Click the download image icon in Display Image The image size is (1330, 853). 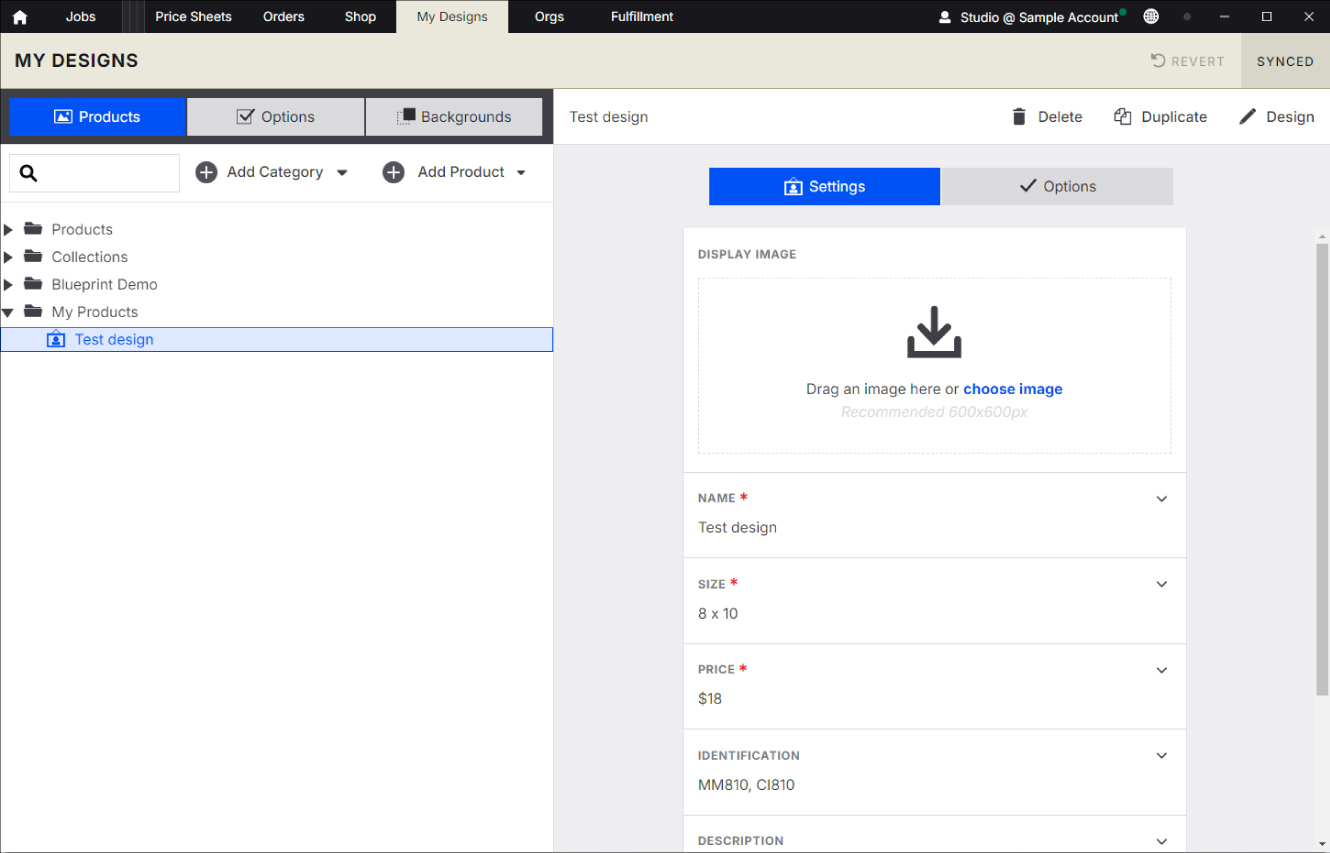[934, 333]
